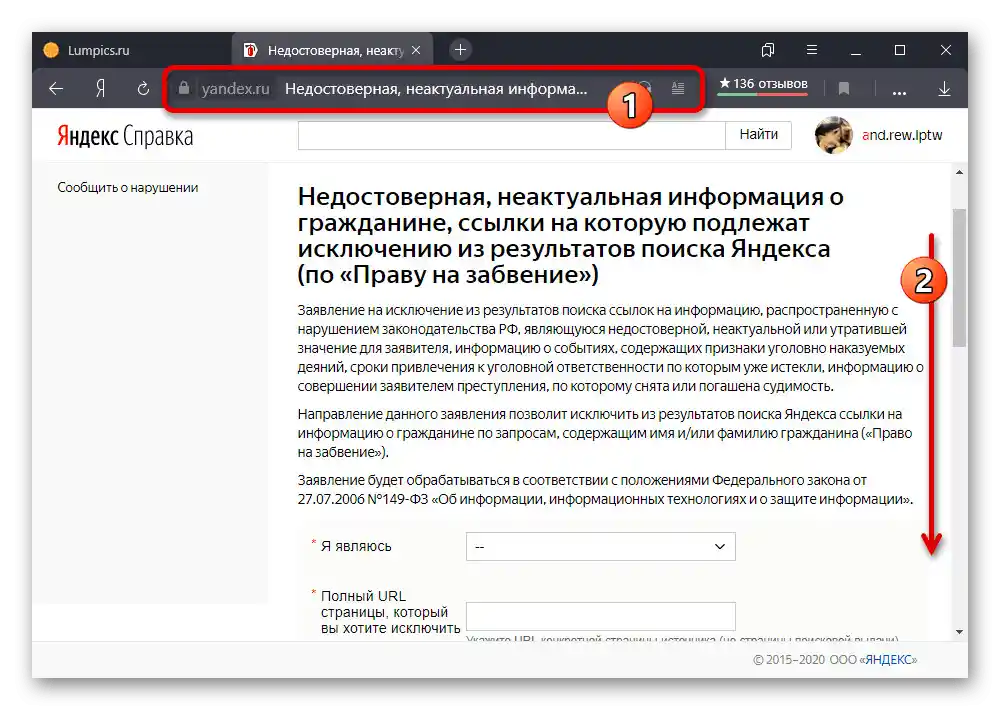
Task: Click the scrollbar down arrow
Action: coord(959,632)
